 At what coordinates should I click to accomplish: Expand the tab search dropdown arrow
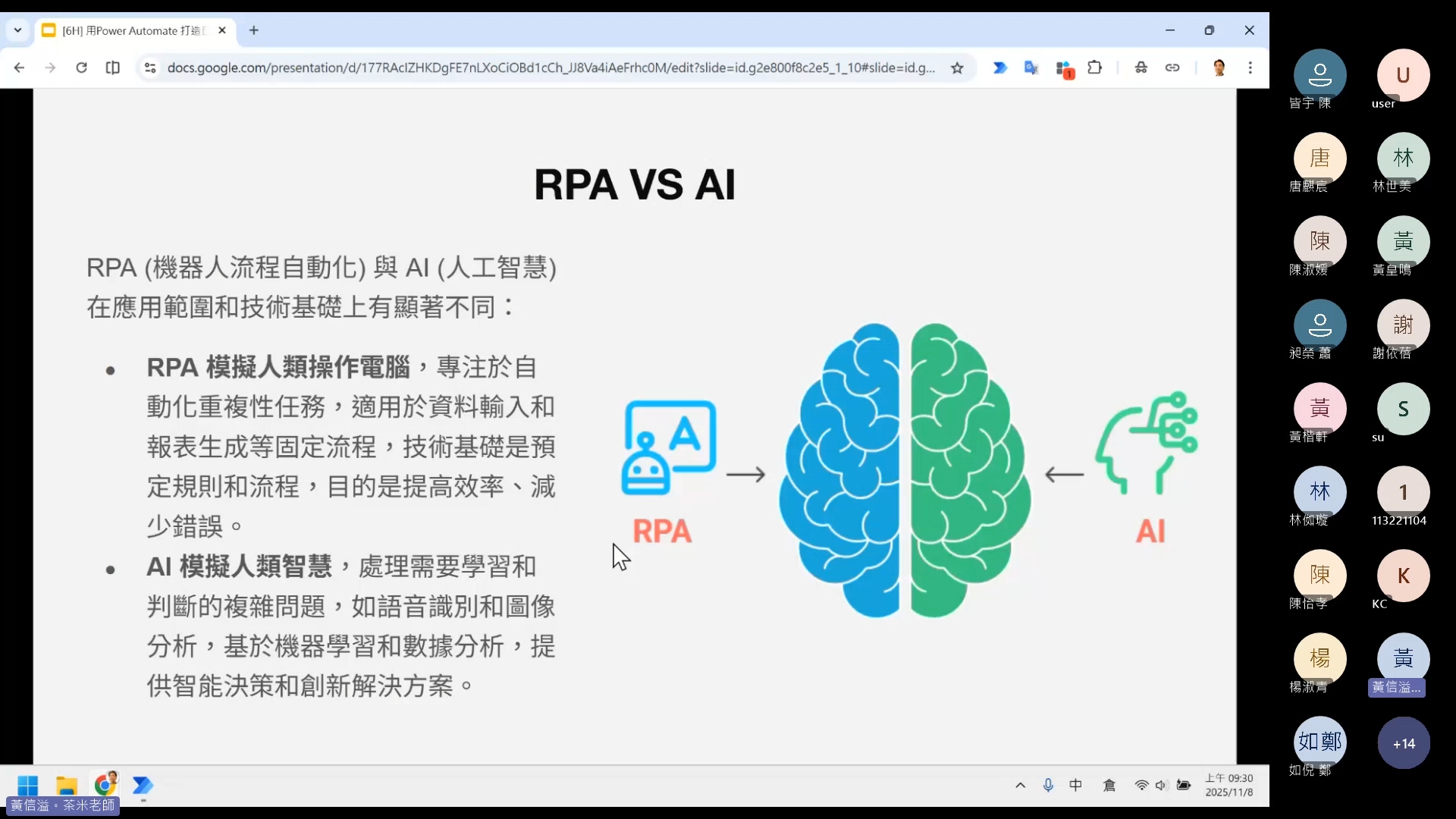point(17,30)
